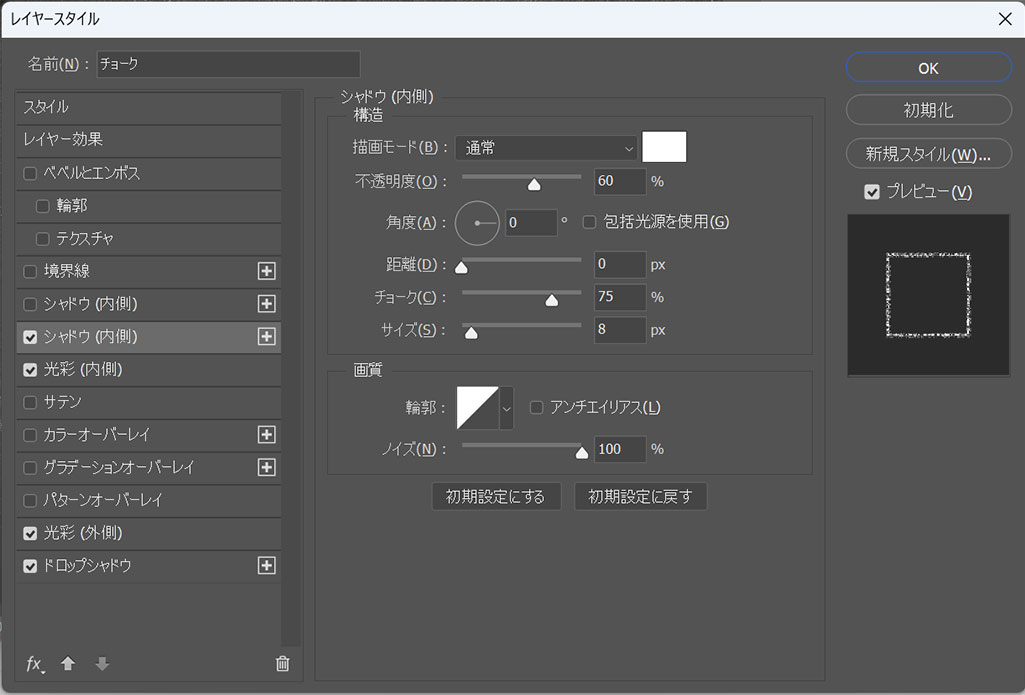The height and width of the screenshot is (695, 1025).
Task: Click the ノイズ value field showing 100
Action: pyautogui.click(x=620, y=449)
